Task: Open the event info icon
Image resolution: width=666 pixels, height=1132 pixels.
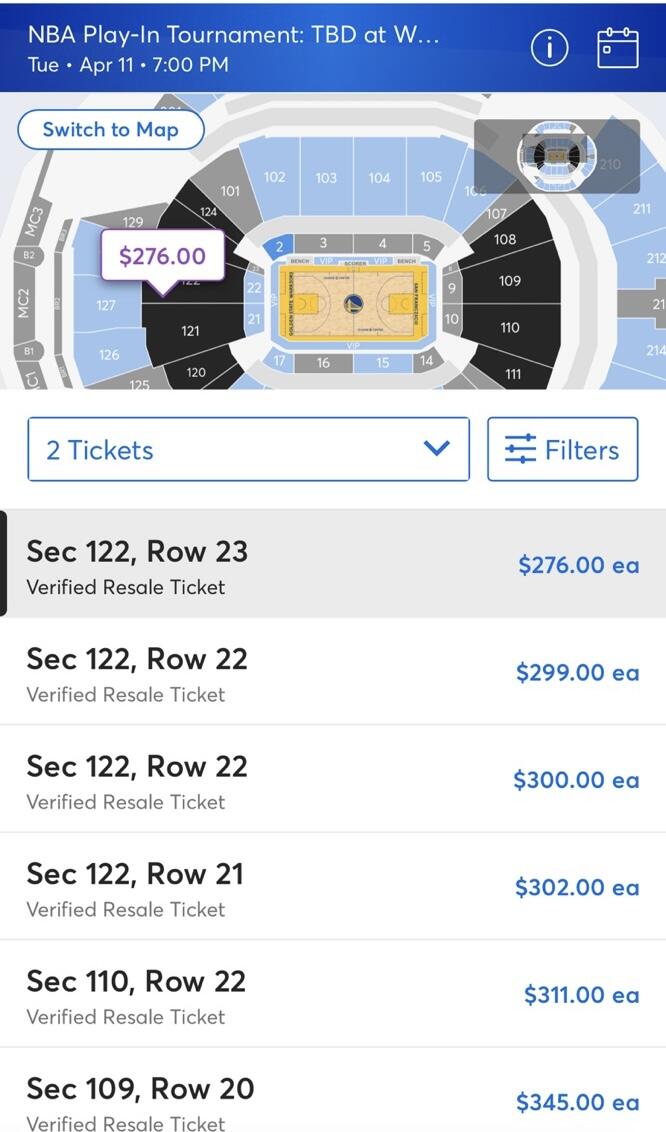Action: 549,48
